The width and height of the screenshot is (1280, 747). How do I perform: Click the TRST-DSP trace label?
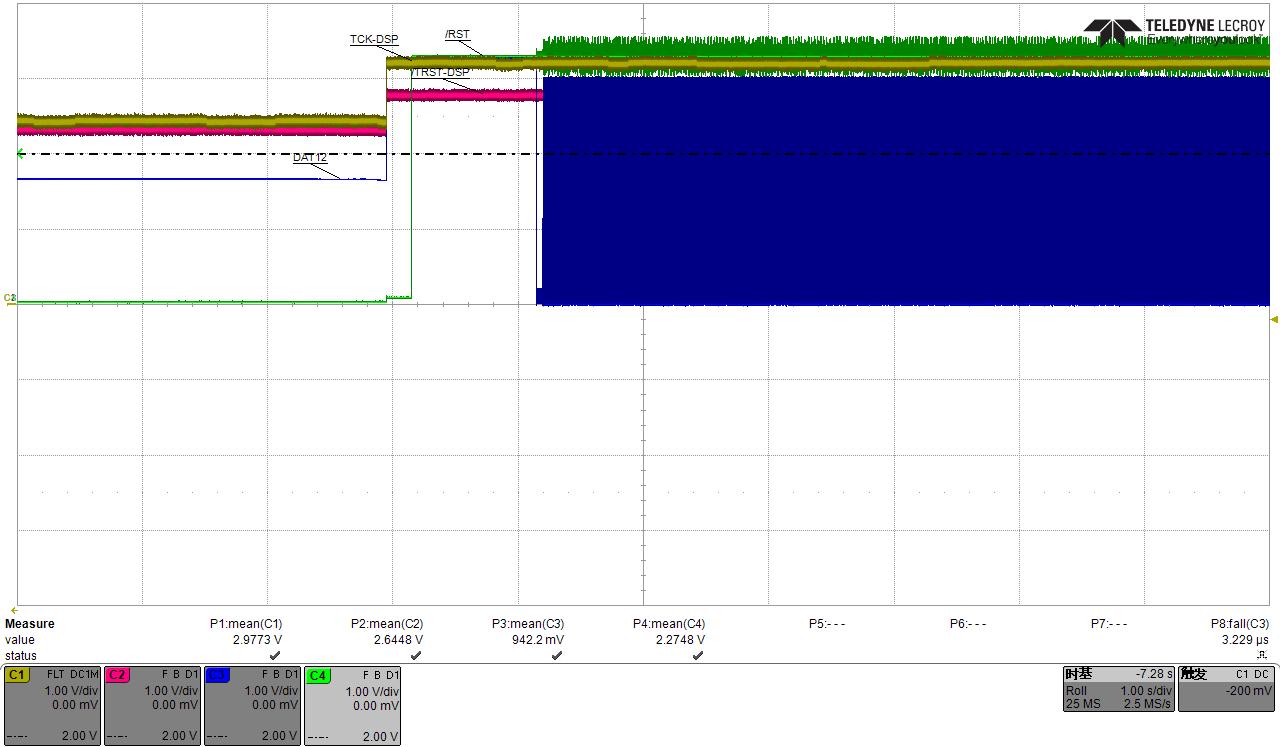[x=441, y=73]
